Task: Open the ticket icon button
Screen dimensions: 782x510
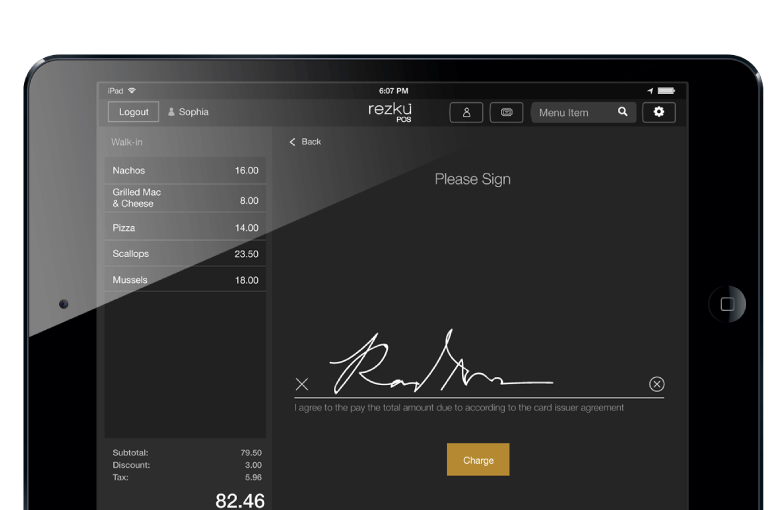Action: [506, 112]
